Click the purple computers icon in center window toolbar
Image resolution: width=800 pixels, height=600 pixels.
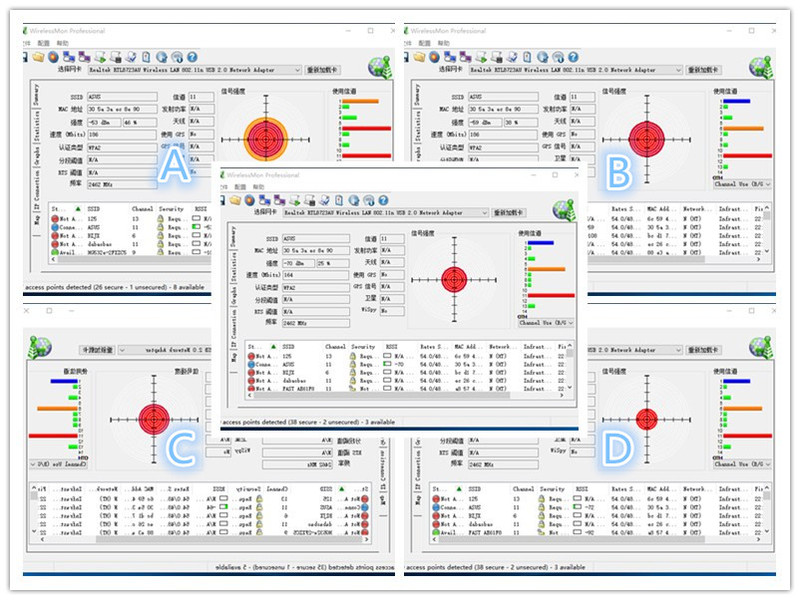tap(280, 201)
